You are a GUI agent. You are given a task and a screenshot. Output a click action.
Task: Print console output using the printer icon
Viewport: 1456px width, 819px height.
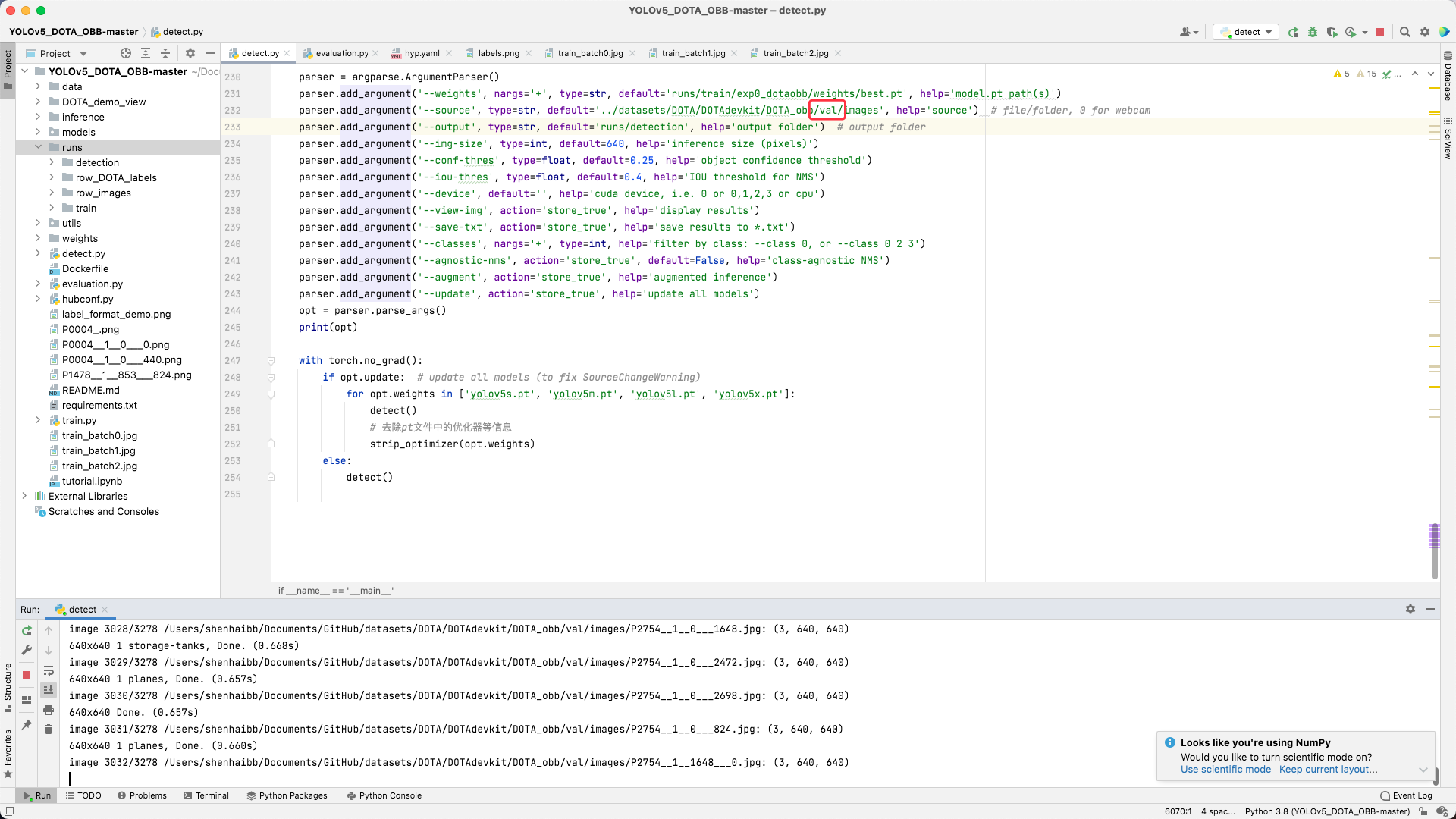49,711
